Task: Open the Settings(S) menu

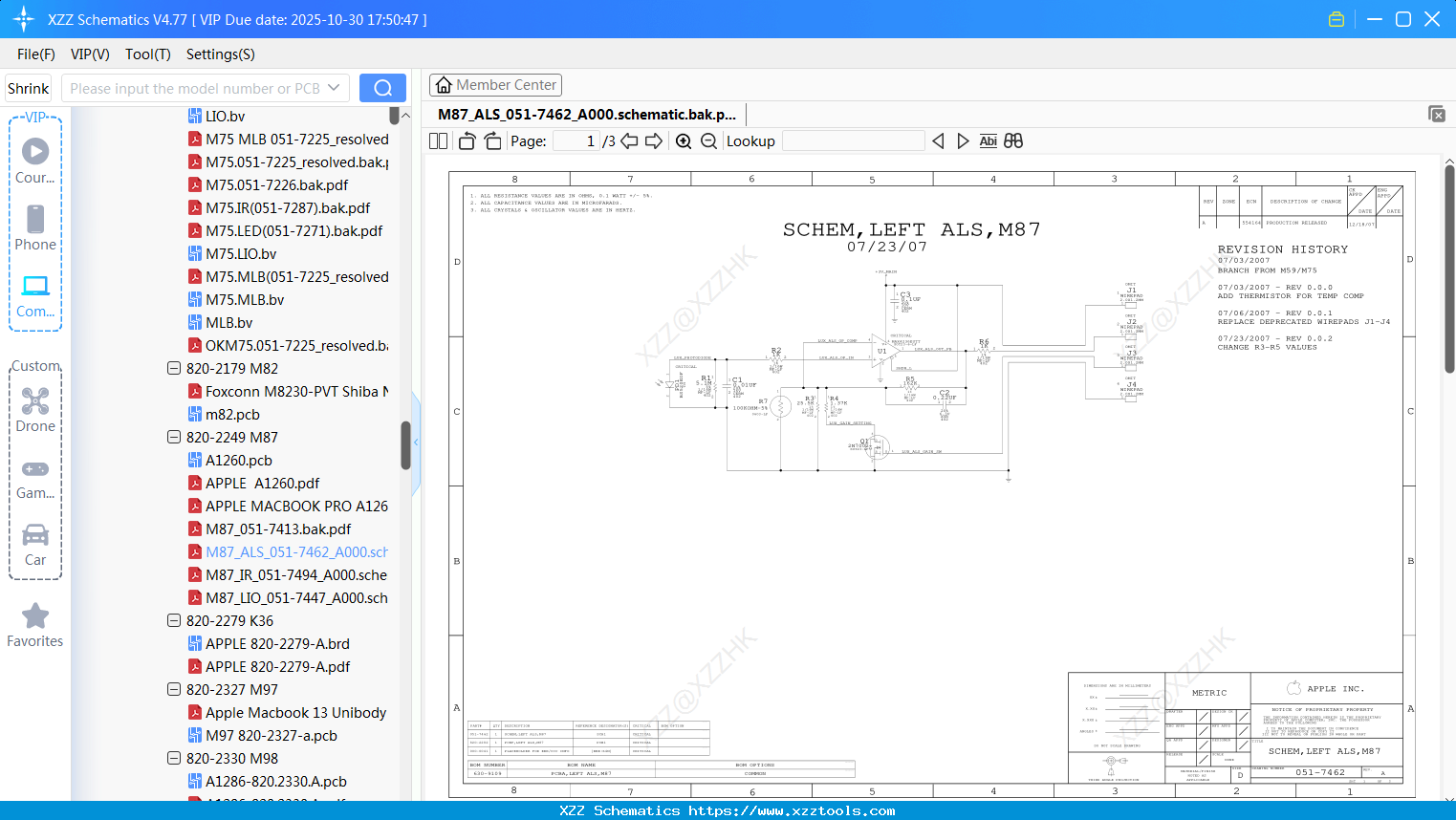Action: click(x=221, y=54)
